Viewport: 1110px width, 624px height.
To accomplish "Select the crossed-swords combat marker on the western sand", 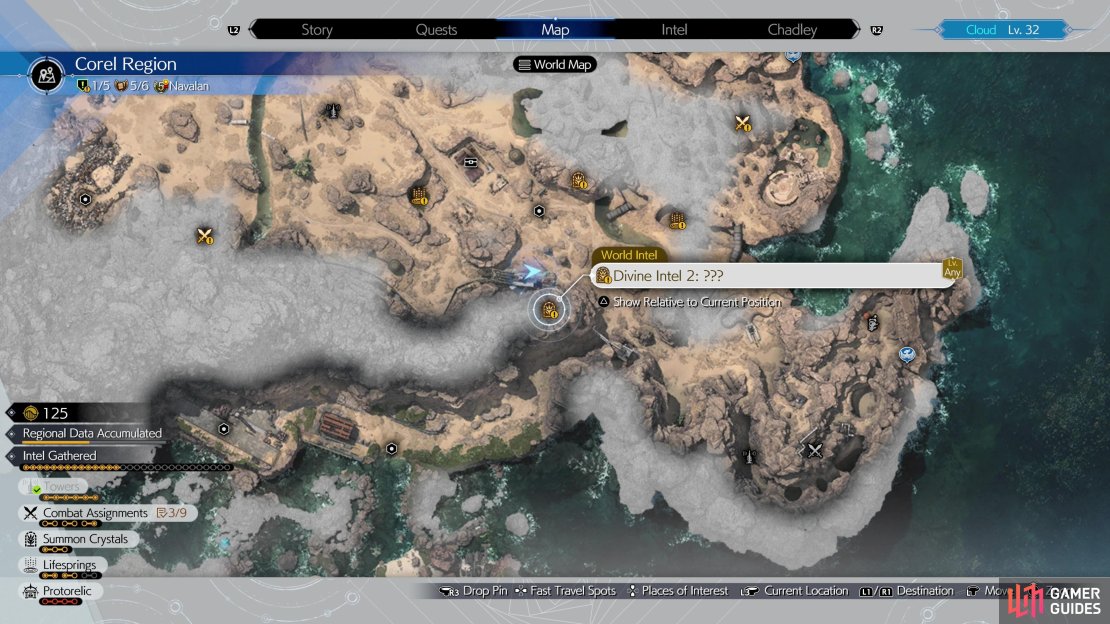I will coord(205,236).
